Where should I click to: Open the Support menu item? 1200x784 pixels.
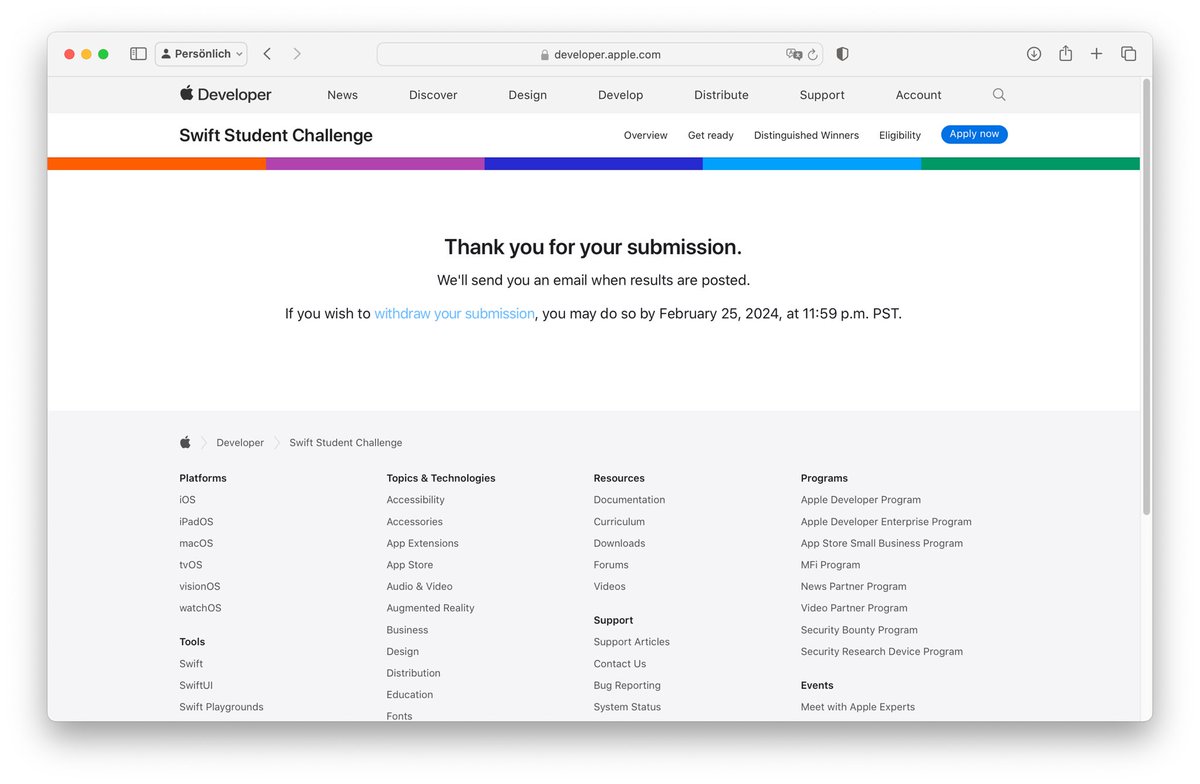[822, 95]
